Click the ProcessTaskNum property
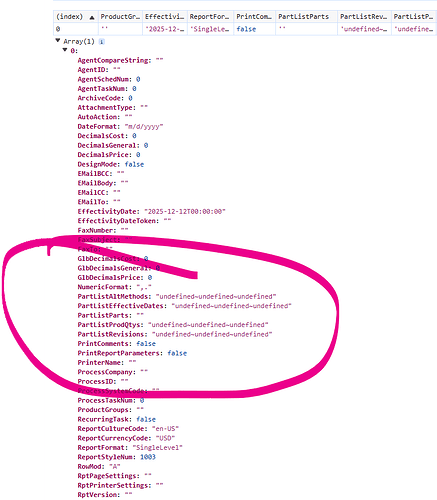Screen dimensions: 437x500 [x=107, y=400]
